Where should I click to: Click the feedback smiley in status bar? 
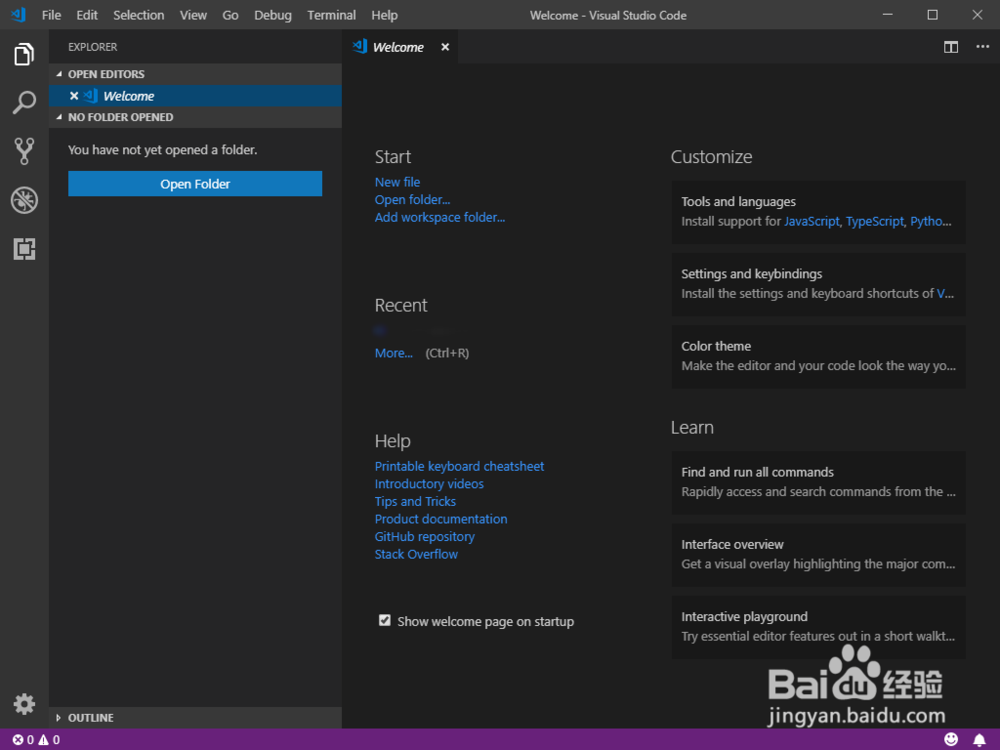tap(950, 739)
